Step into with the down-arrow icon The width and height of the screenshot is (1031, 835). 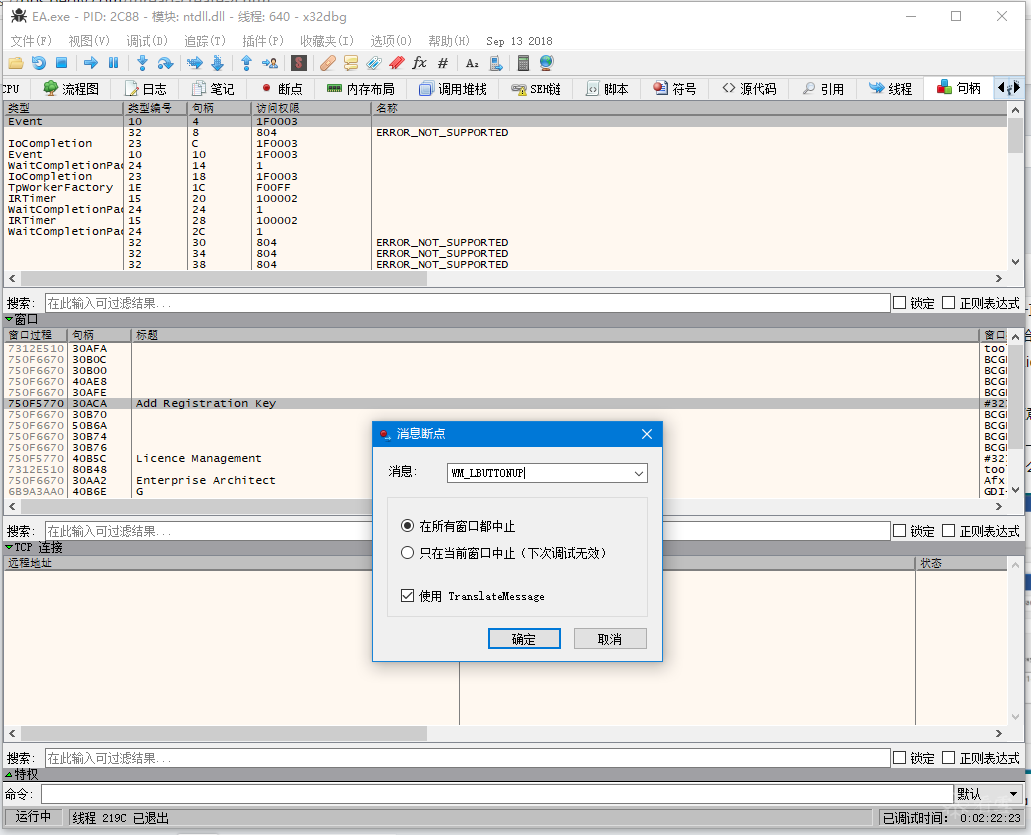(x=142, y=63)
